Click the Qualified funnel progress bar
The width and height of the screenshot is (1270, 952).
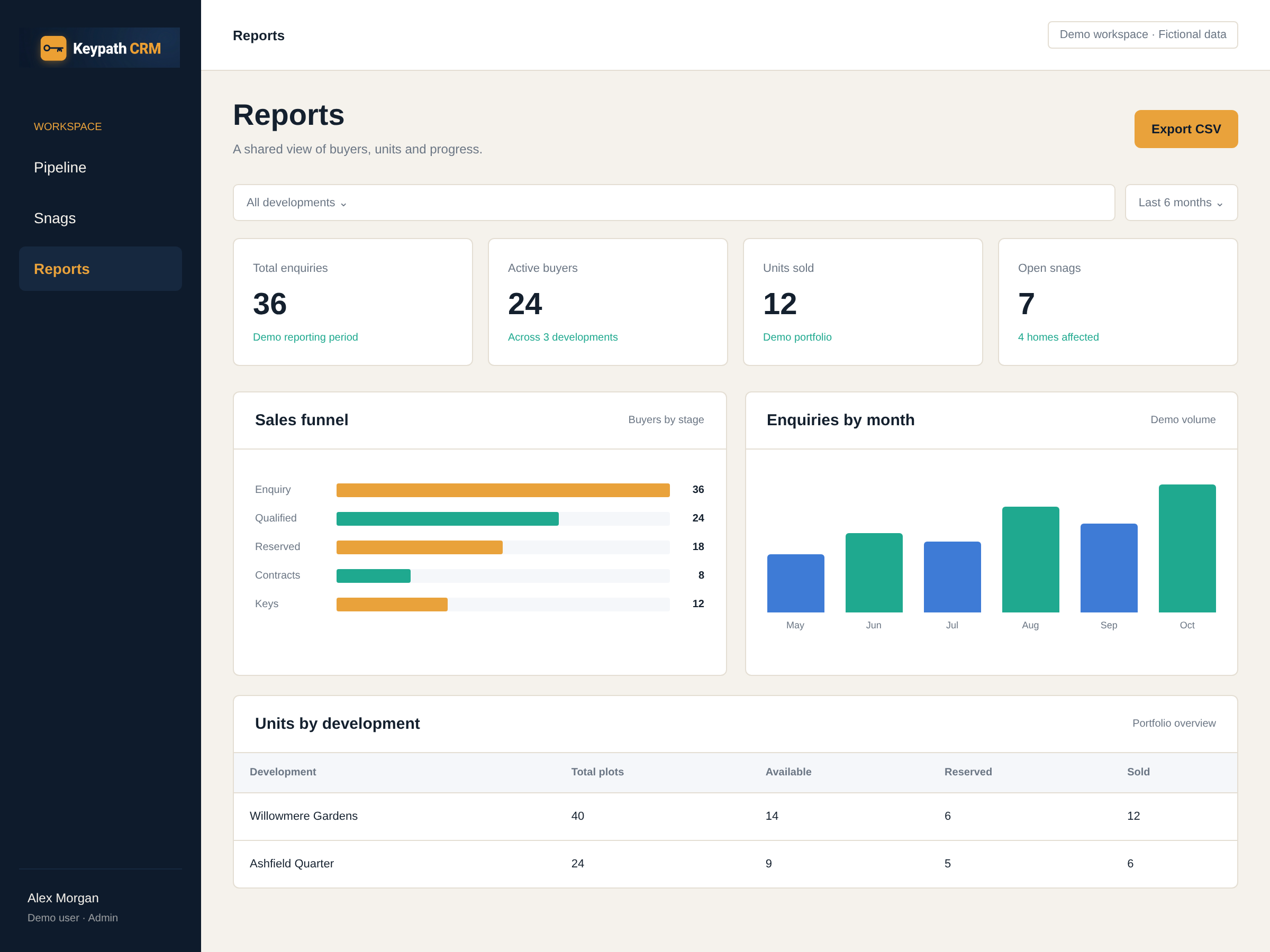pos(502,519)
